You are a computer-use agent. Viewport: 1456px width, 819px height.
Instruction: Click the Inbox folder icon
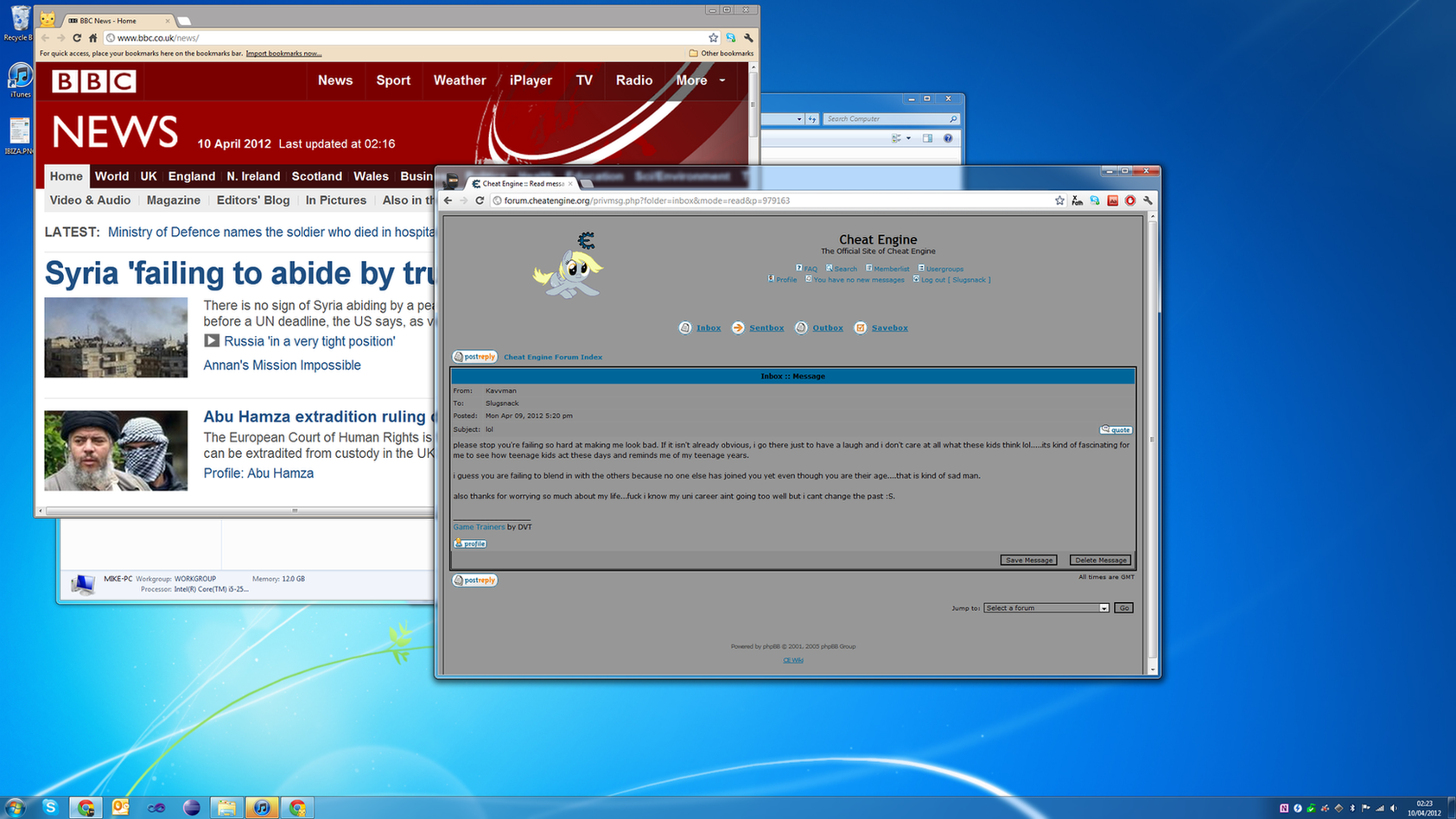pyautogui.click(x=685, y=327)
